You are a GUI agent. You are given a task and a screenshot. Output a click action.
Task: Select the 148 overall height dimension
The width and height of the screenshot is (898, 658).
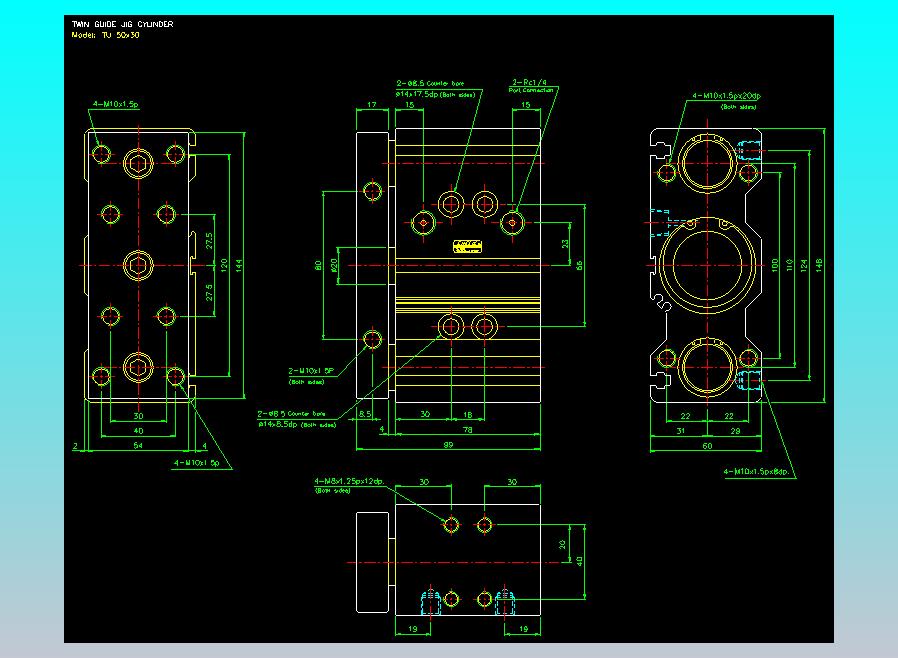(819, 264)
